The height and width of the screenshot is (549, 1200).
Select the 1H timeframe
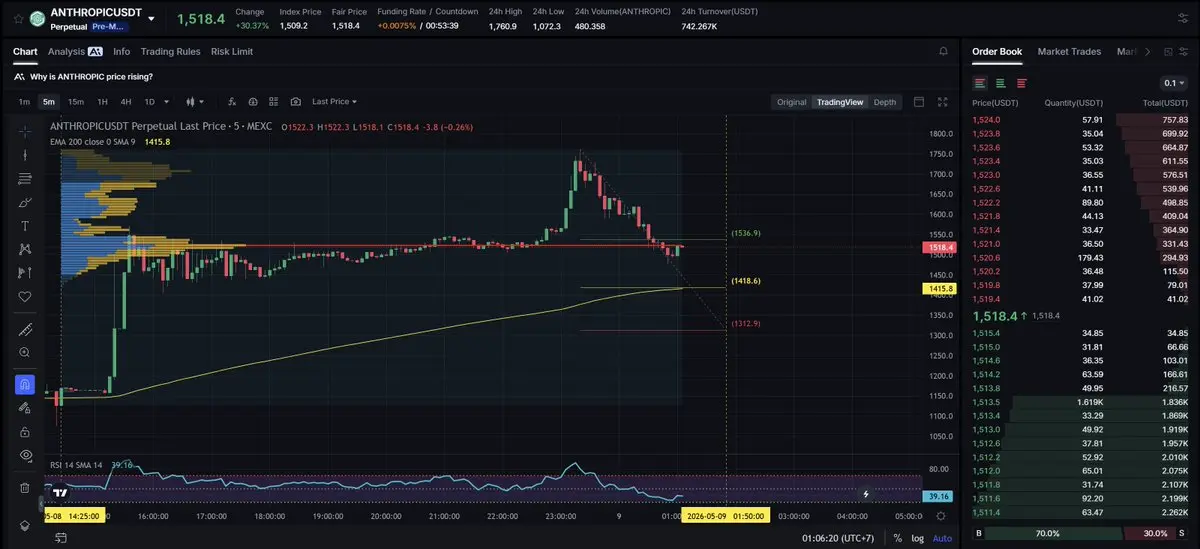click(x=102, y=101)
